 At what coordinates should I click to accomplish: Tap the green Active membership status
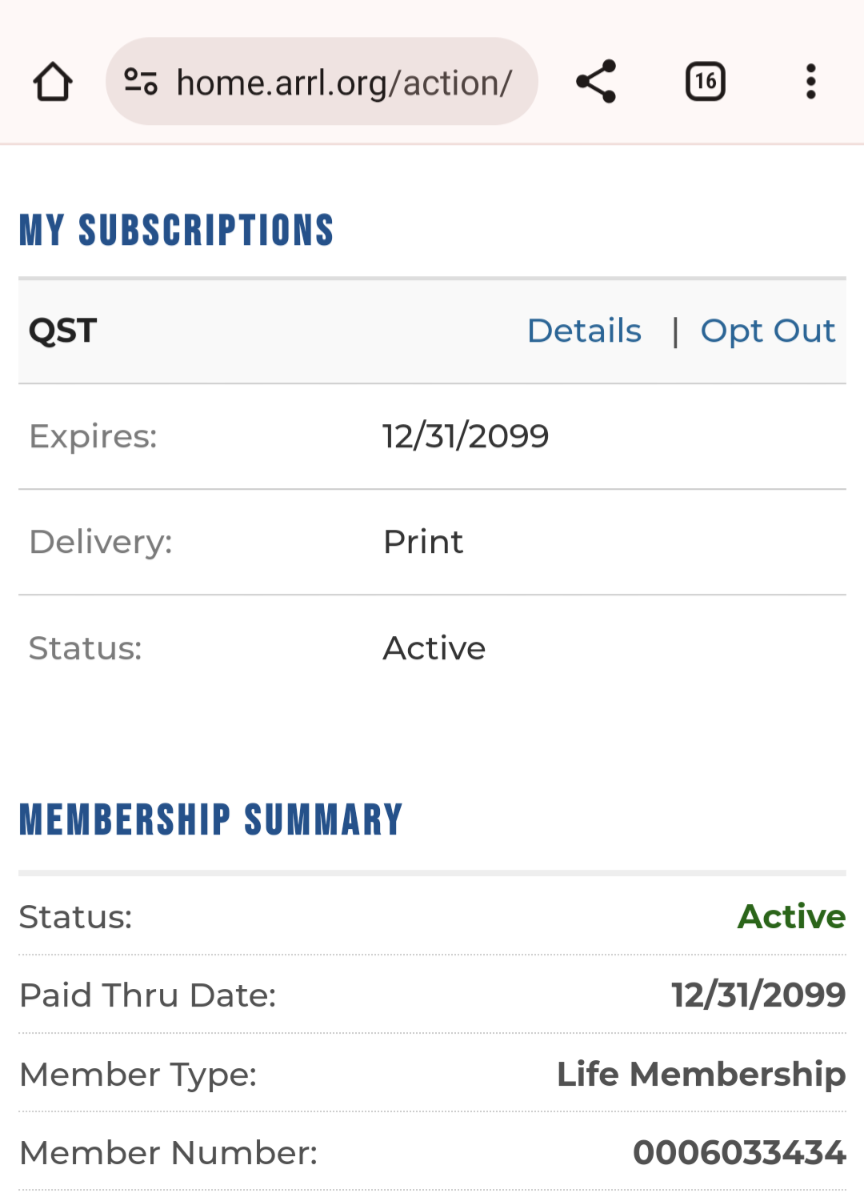pyautogui.click(x=792, y=916)
